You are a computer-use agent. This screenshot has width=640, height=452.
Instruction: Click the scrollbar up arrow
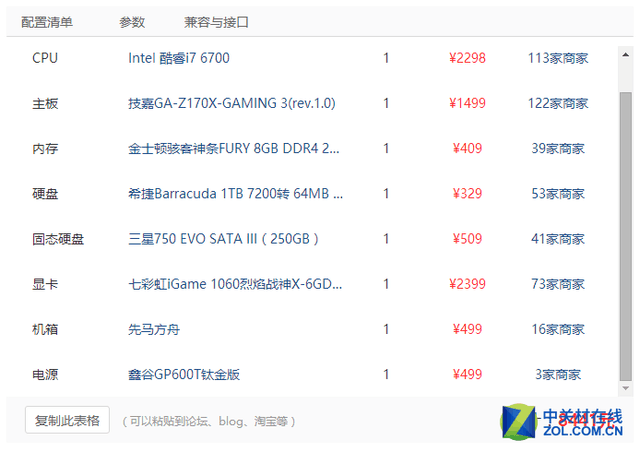(625, 55)
